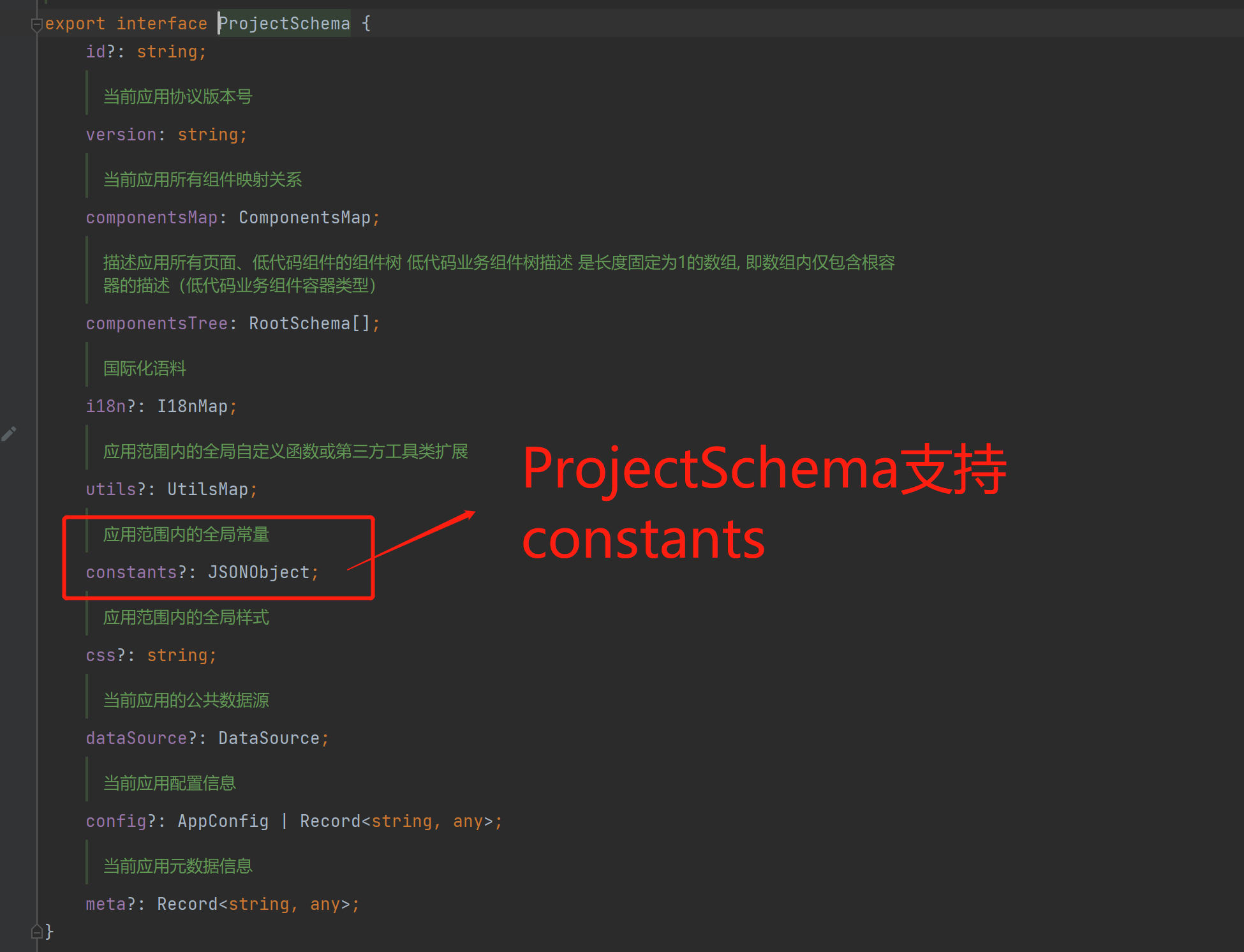
Task: Collapse the ProjectSchema interface using the fold marker
Action: click(36, 24)
